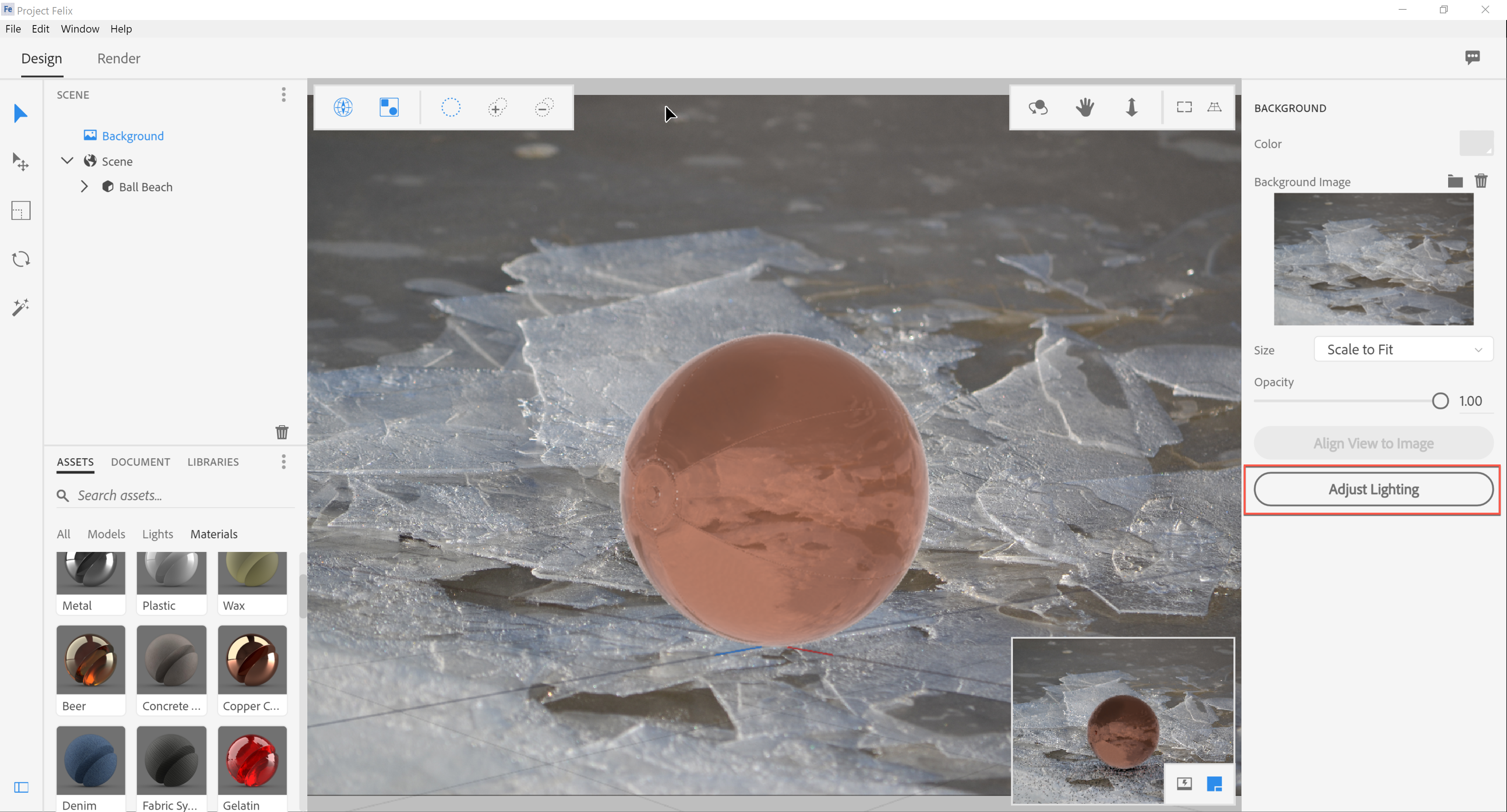
Task: Filter assets by Models
Action: coord(106,534)
